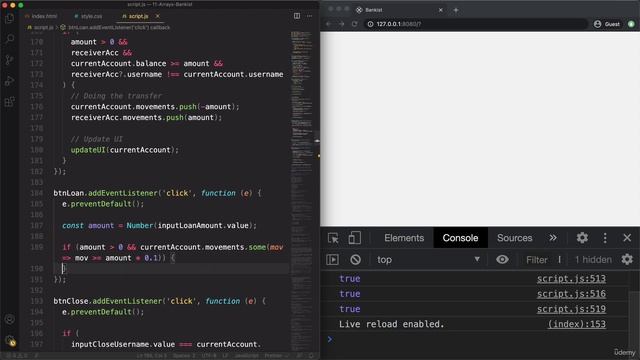Reload the Bankist page
The width and height of the screenshot is (640, 360).
[x=355, y=24]
